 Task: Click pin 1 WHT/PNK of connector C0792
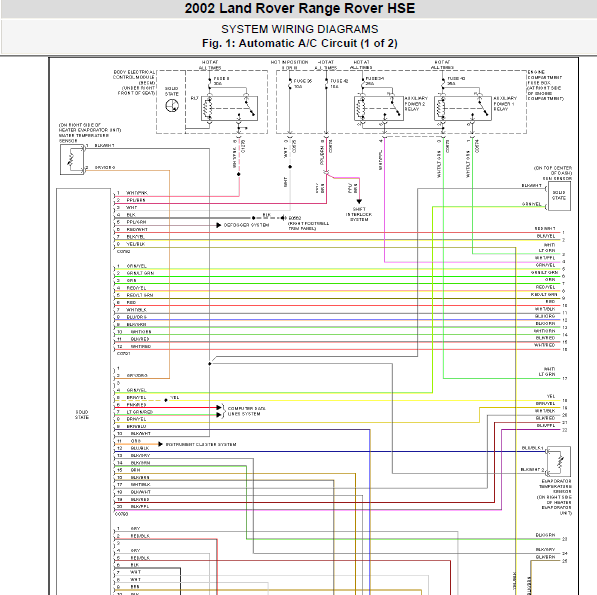coord(132,193)
